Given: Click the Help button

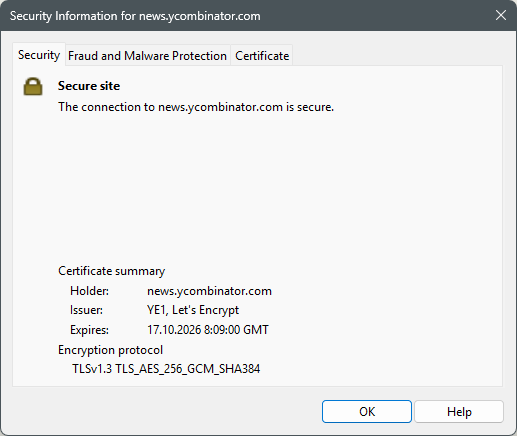Looking at the screenshot, I should pyautogui.click(x=459, y=412).
